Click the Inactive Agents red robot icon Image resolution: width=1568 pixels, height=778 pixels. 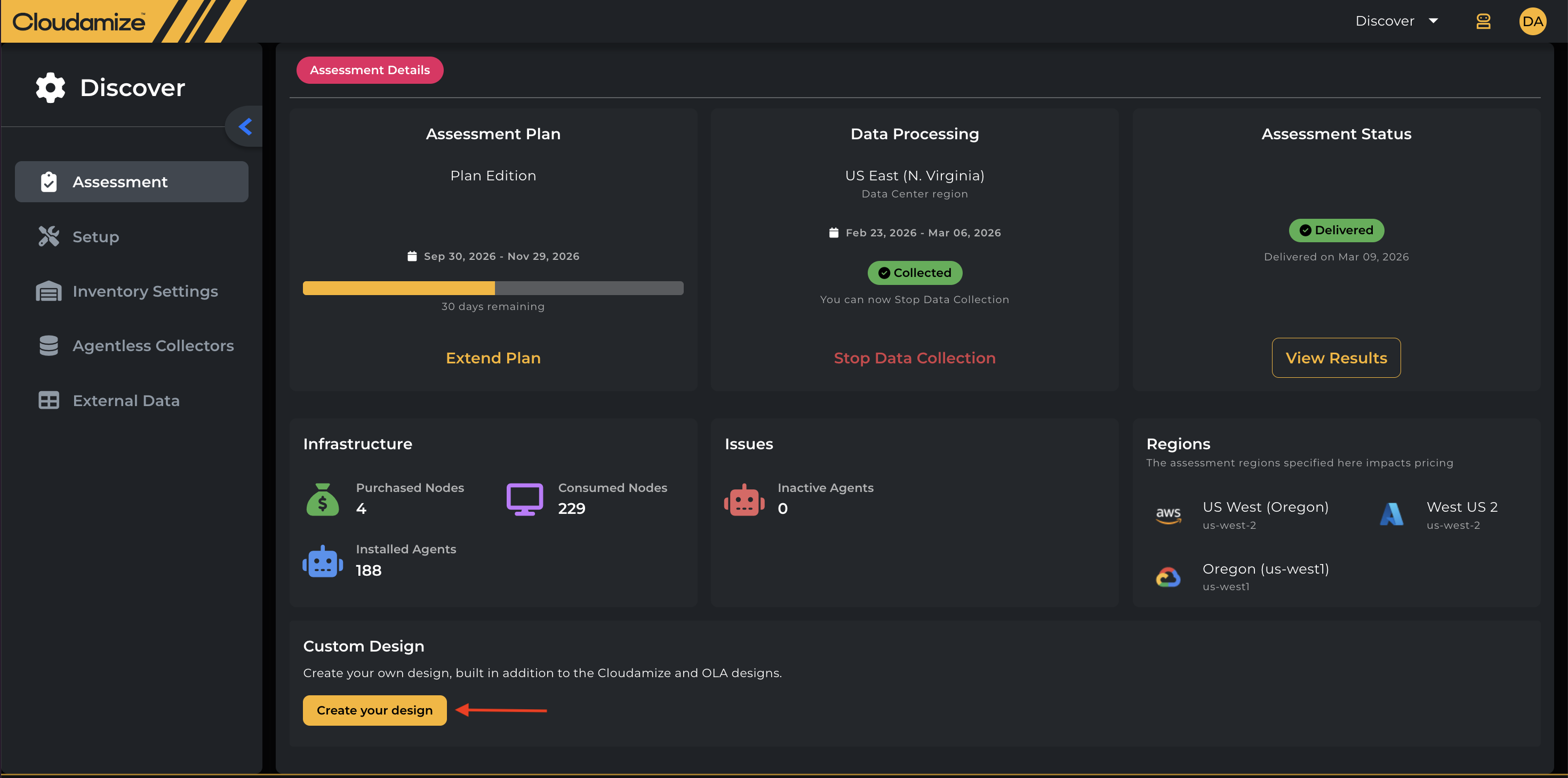click(x=744, y=499)
